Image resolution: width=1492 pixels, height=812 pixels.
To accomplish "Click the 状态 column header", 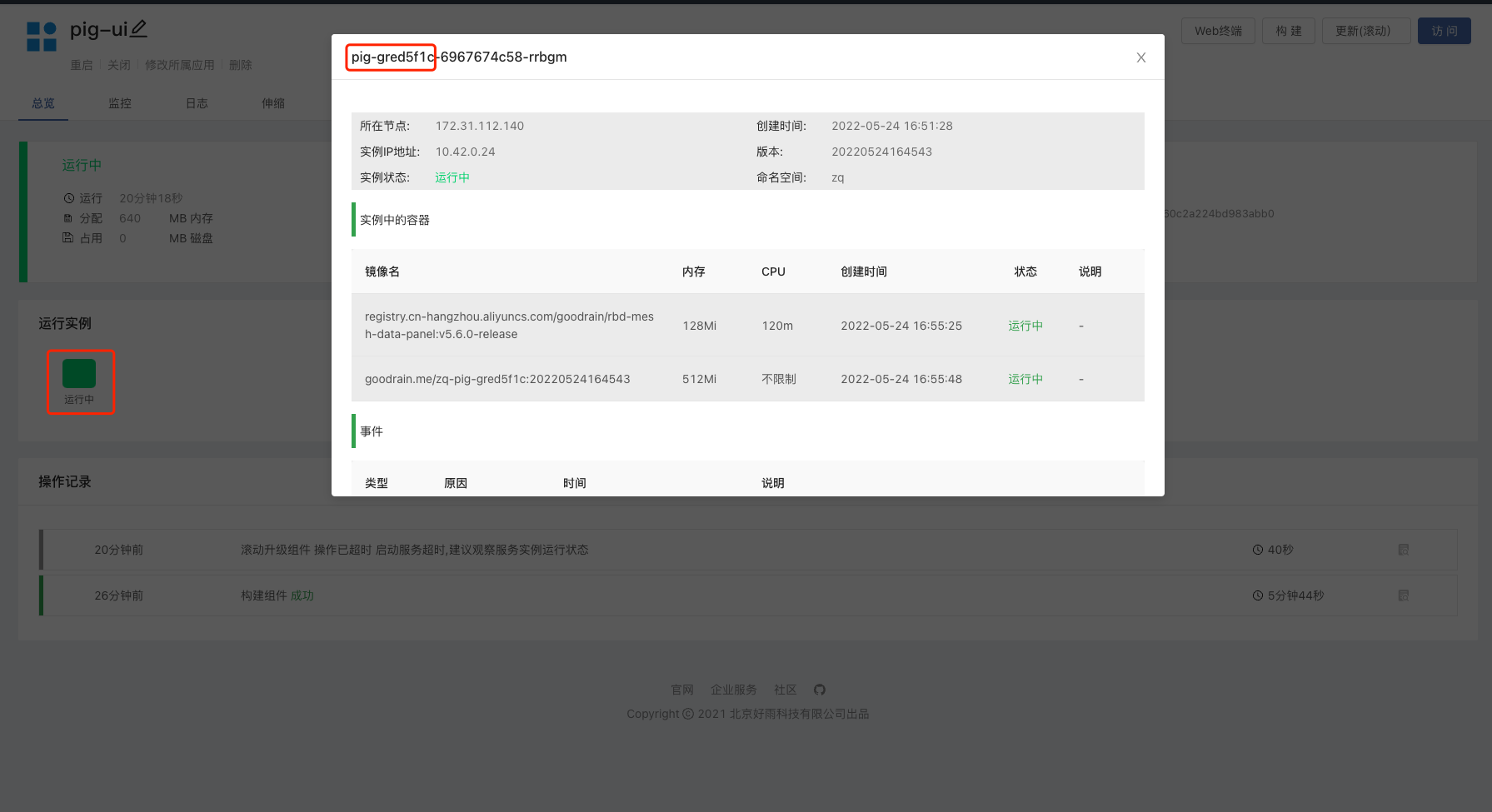I will pos(1025,271).
